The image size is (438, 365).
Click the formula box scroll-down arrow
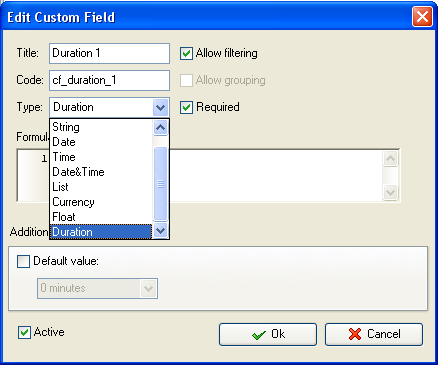point(390,192)
